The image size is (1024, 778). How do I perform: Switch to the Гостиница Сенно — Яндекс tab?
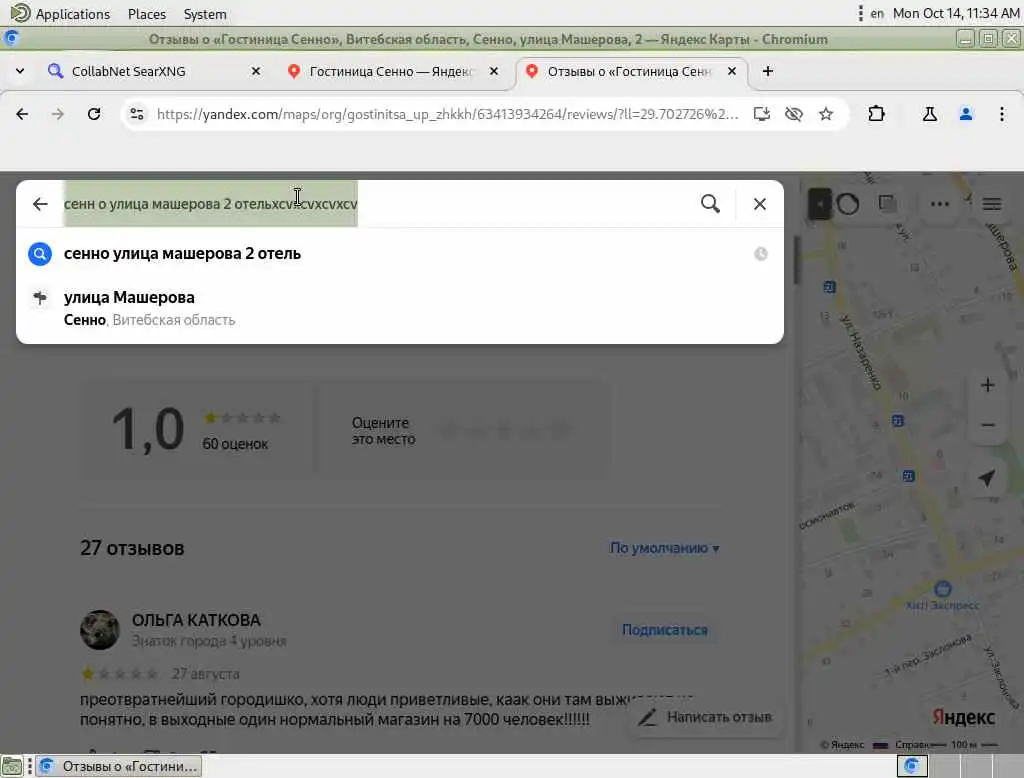pyautogui.click(x=392, y=71)
